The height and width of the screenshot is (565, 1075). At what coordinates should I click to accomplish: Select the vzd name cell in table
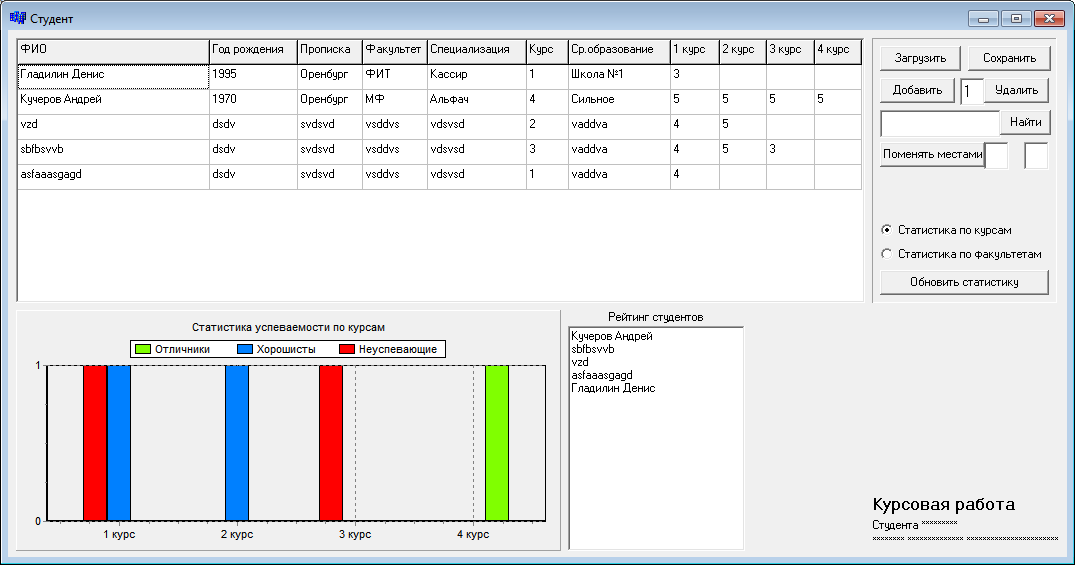click(113, 126)
